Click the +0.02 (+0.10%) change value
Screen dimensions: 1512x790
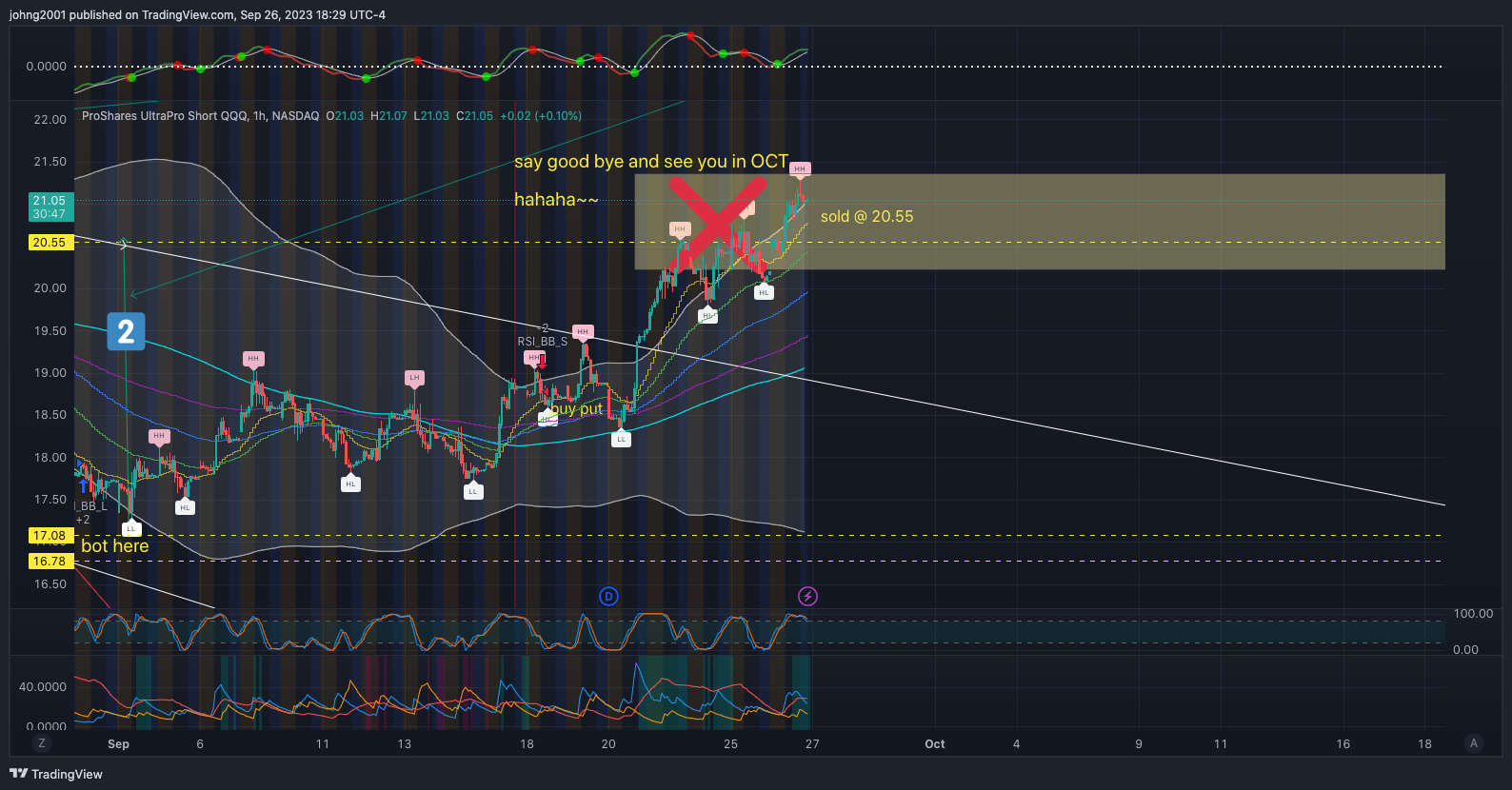pos(541,116)
